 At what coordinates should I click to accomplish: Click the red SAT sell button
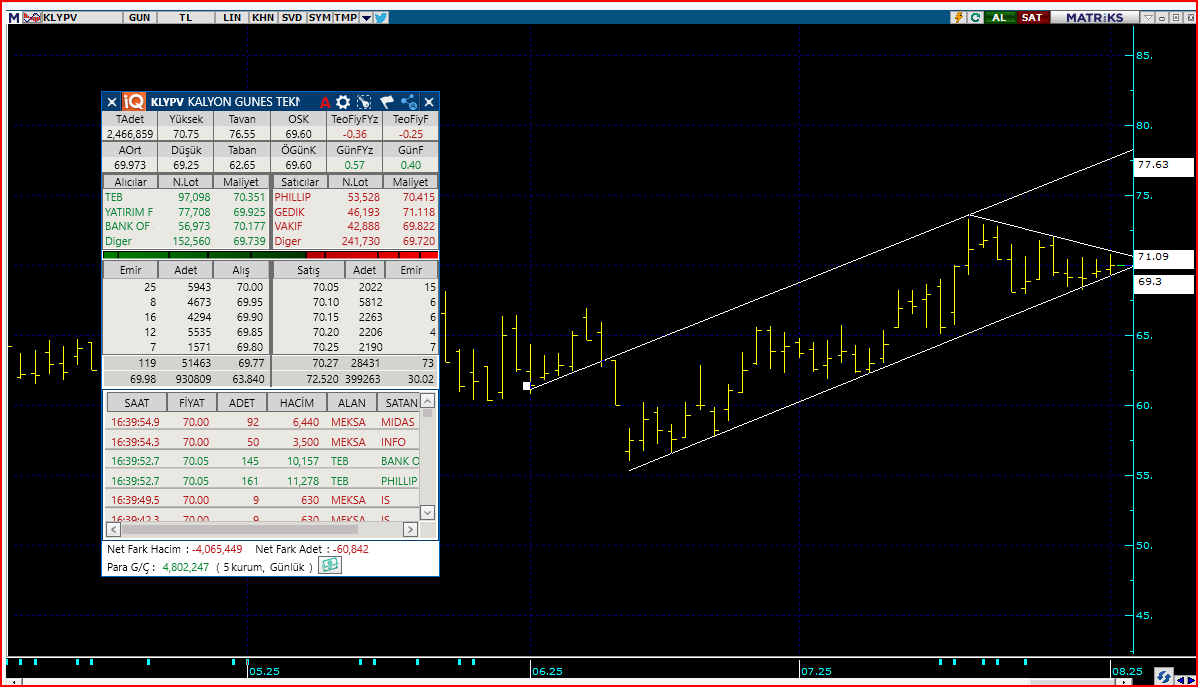[x=1032, y=18]
